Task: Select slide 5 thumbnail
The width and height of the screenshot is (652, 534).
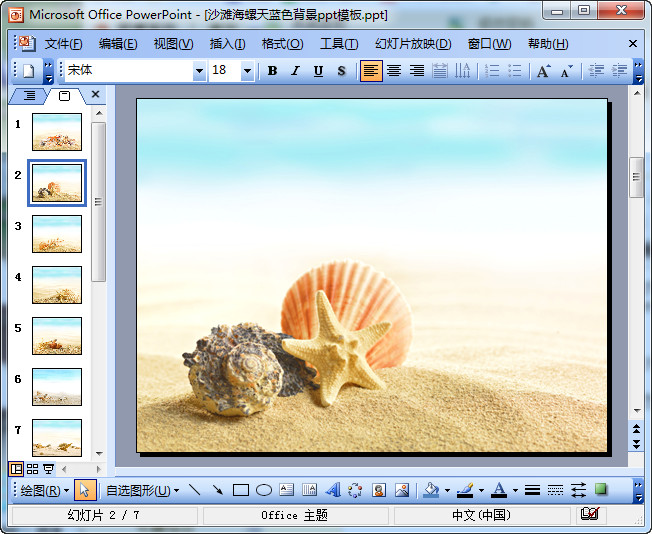Action: [57, 336]
